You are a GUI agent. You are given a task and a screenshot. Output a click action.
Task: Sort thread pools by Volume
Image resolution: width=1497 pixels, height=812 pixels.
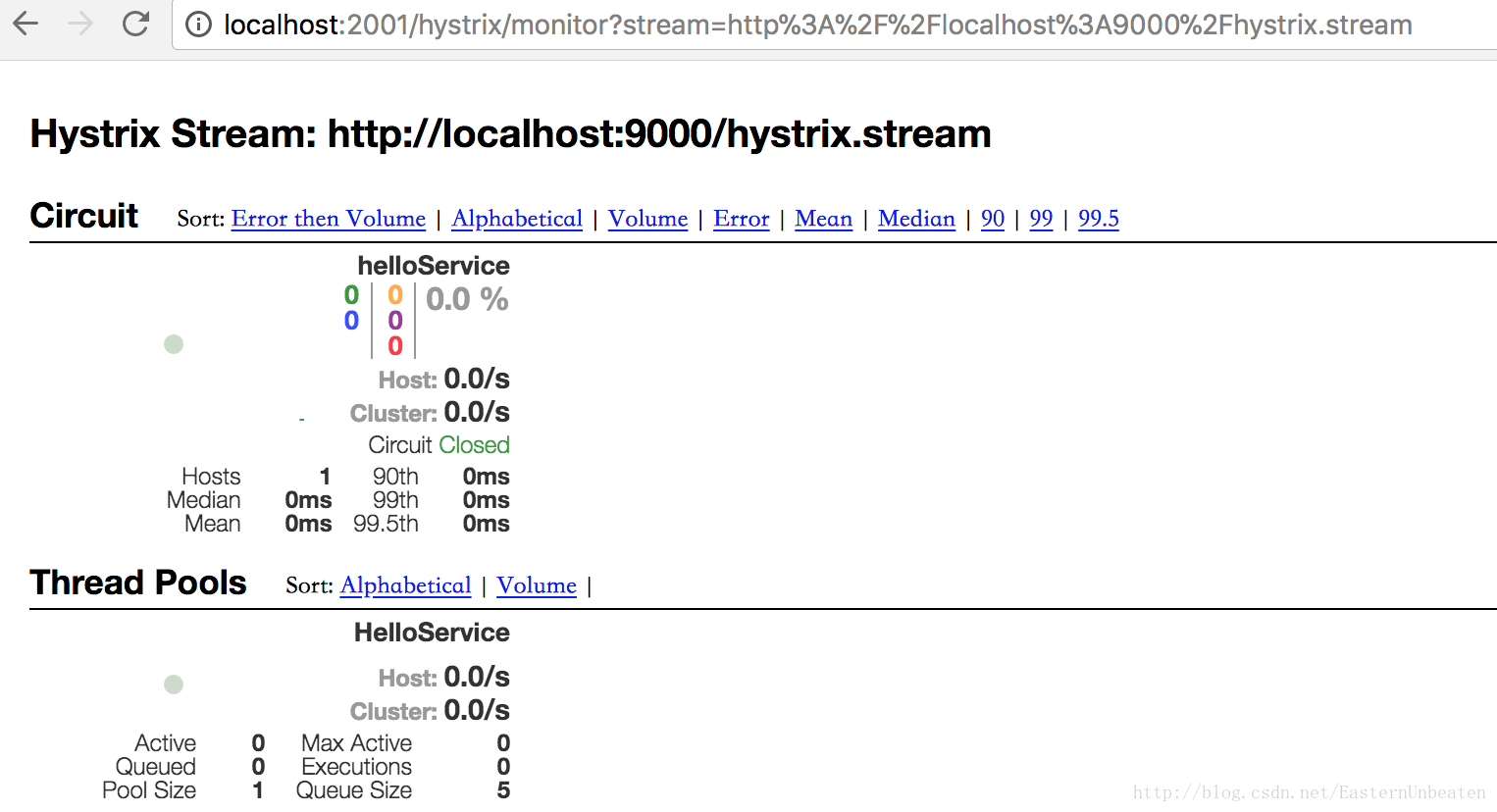coord(537,585)
